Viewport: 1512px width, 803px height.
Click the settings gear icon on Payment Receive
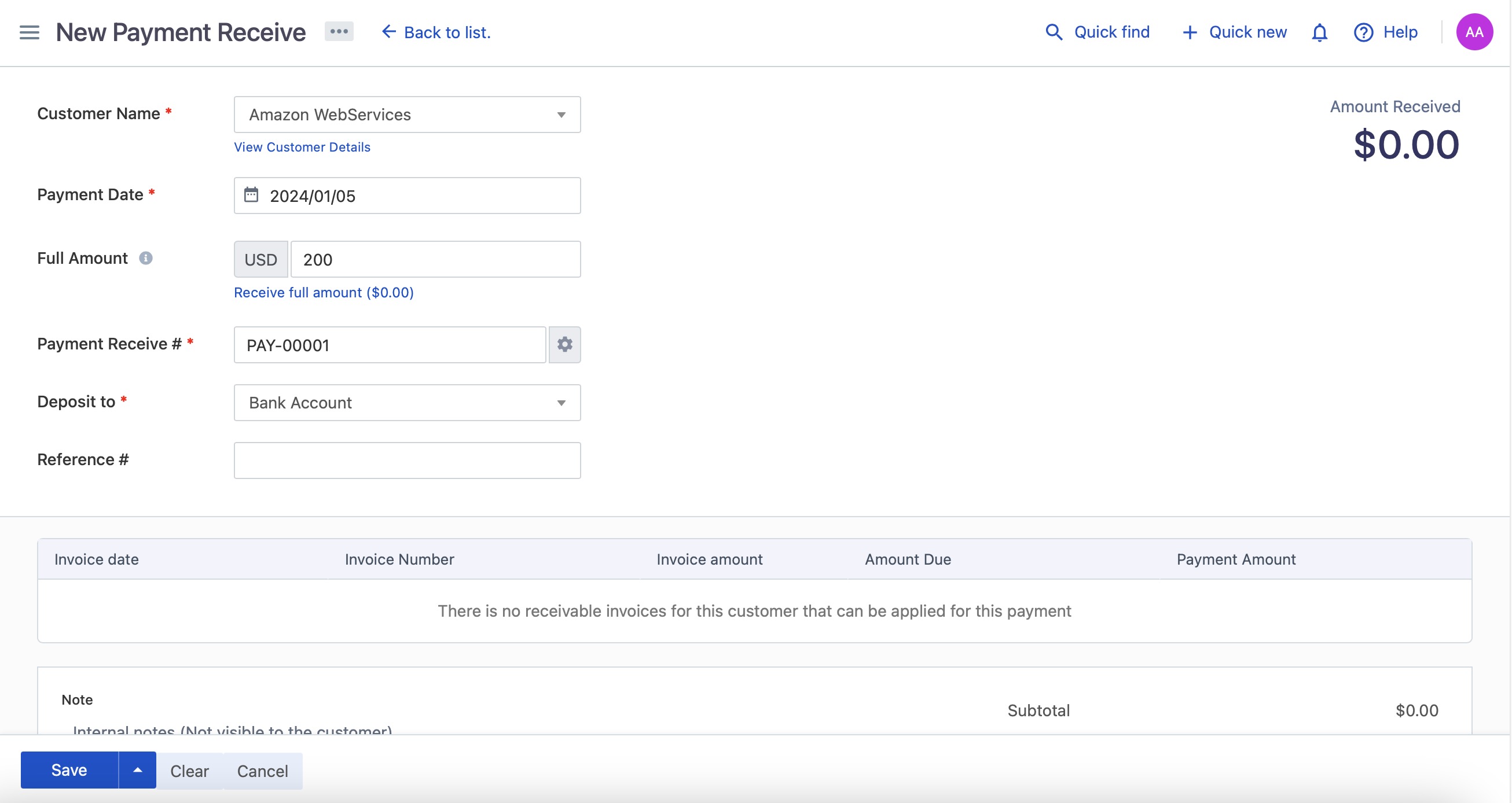(x=564, y=344)
